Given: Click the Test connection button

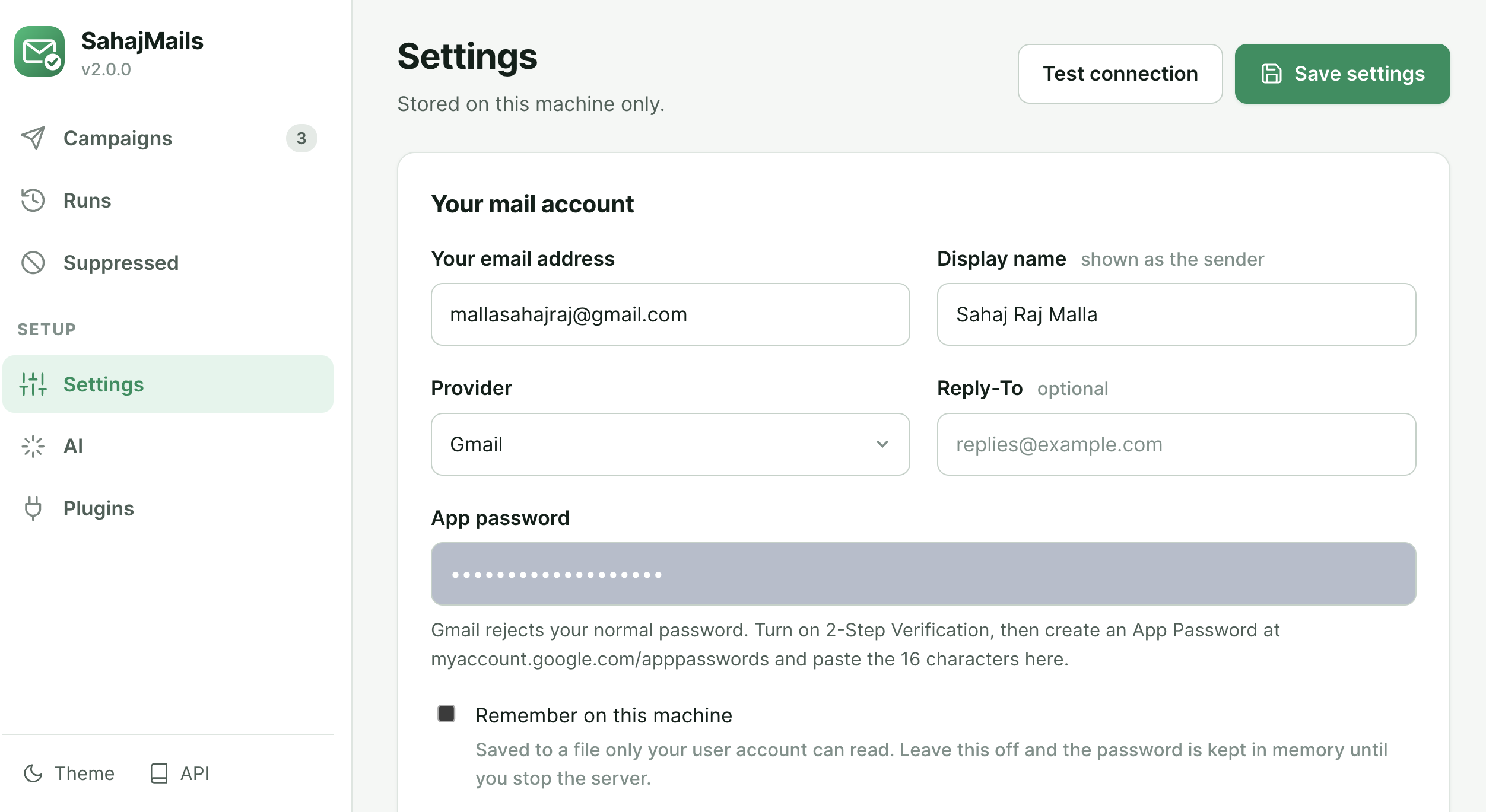Looking at the screenshot, I should click(x=1120, y=74).
